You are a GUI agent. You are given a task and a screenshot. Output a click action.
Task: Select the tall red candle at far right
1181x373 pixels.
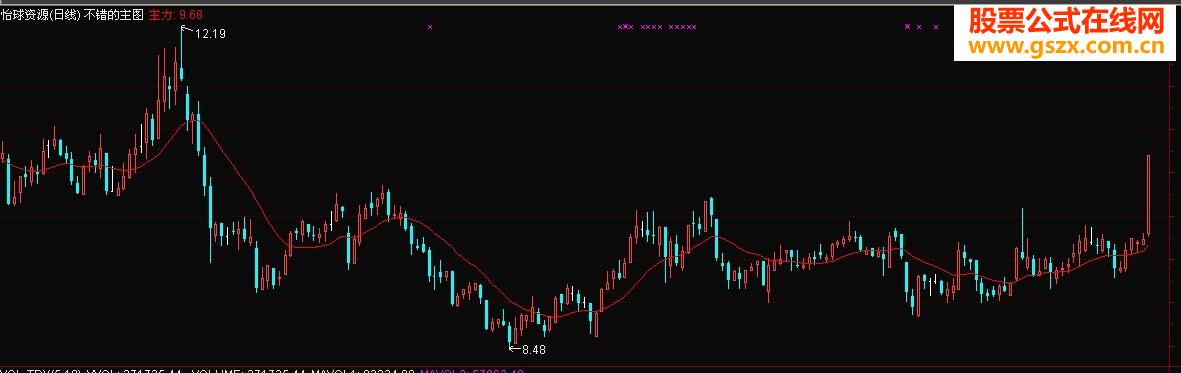1149,194
